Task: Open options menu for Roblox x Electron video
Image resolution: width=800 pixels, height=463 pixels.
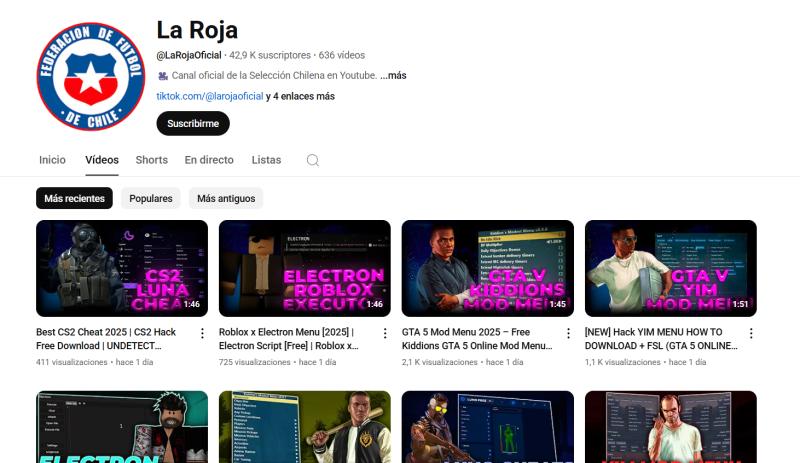Action: tap(385, 333)
